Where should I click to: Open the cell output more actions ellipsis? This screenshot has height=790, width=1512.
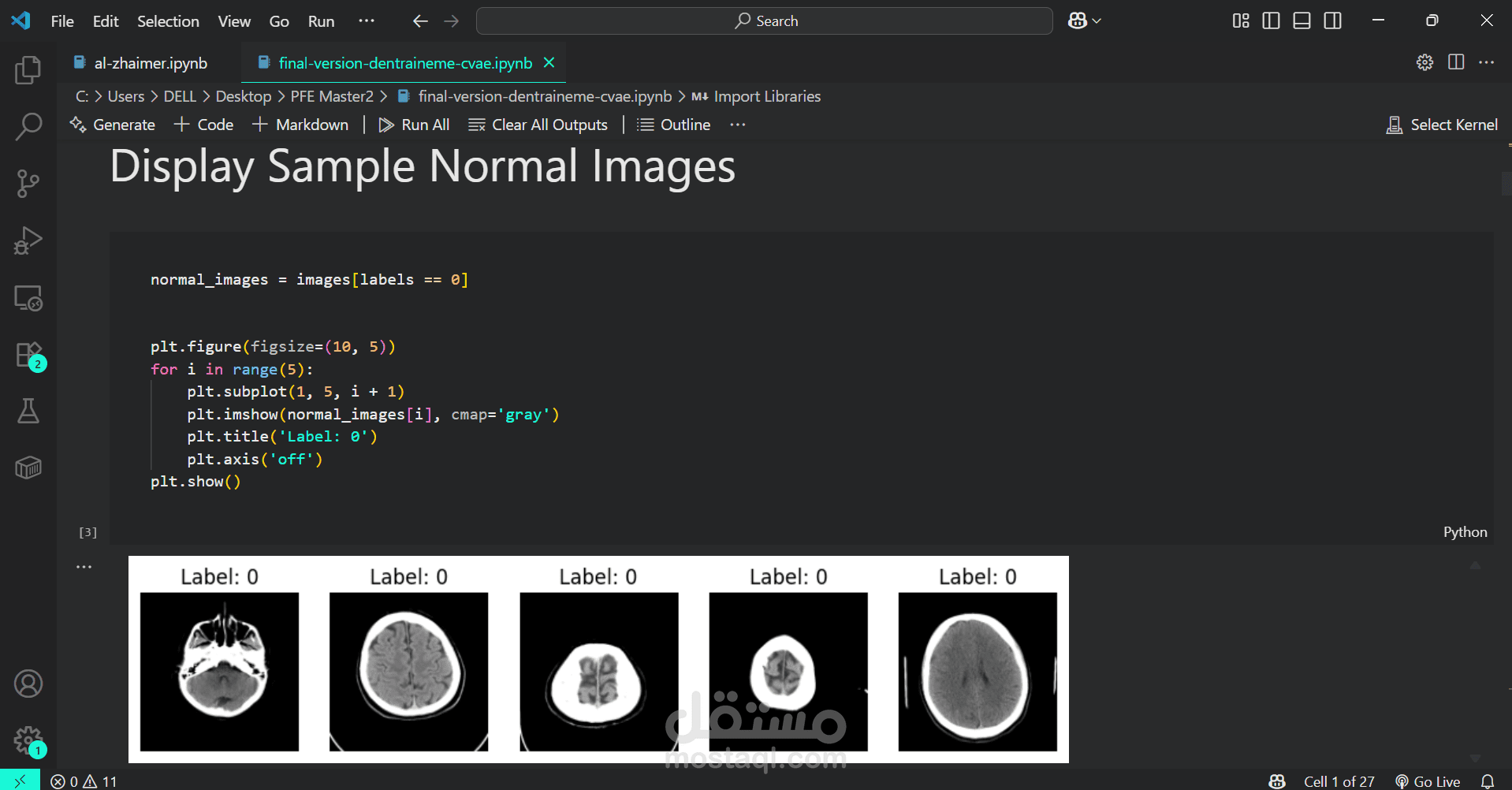pyautogui.click(x=84, y=567)
